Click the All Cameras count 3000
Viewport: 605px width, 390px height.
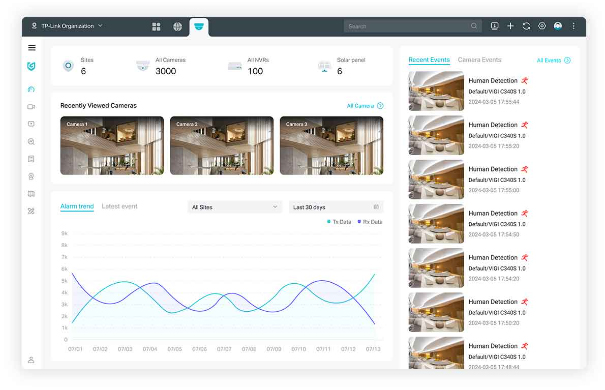coord(166,71)
